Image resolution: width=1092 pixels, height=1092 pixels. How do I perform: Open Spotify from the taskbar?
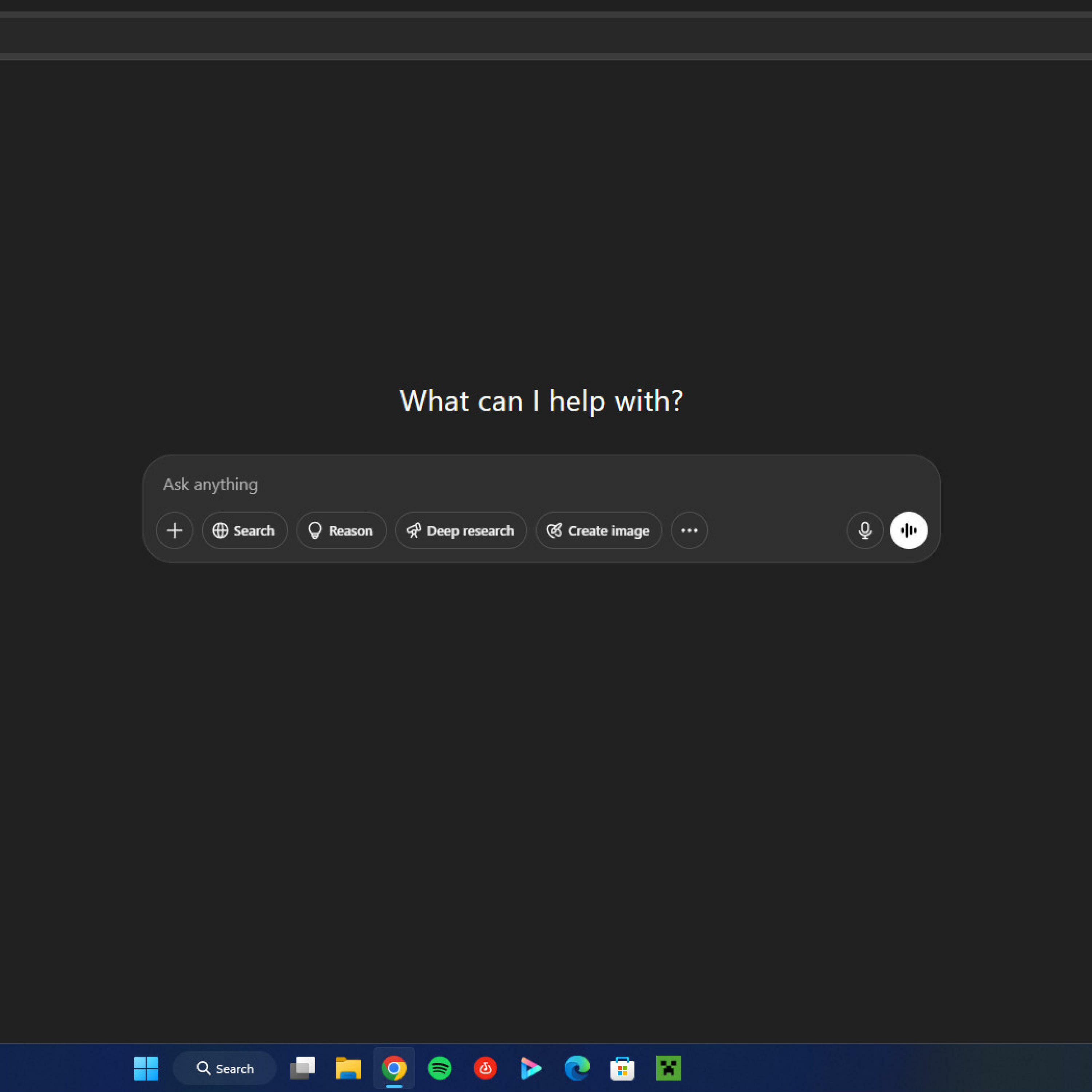(x=440, y=1068)
